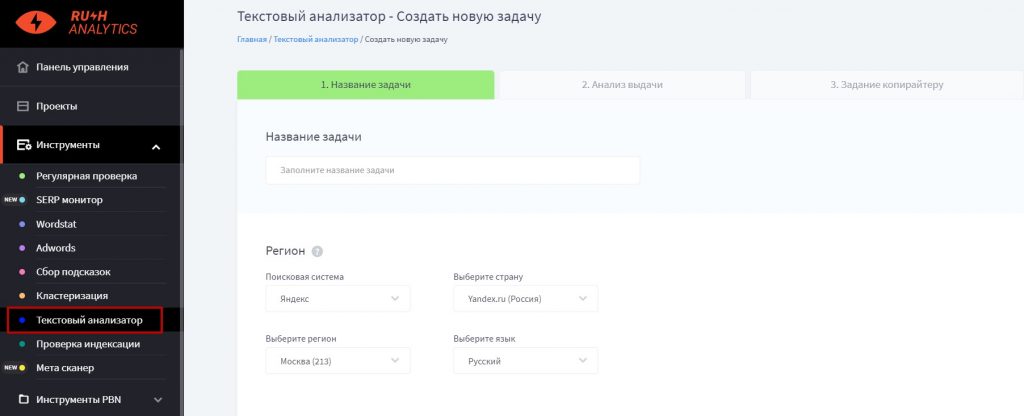Switch to the 3. Задание копирайтеру tab
This screenshot has width=1024, height=416.
(887, 85)
